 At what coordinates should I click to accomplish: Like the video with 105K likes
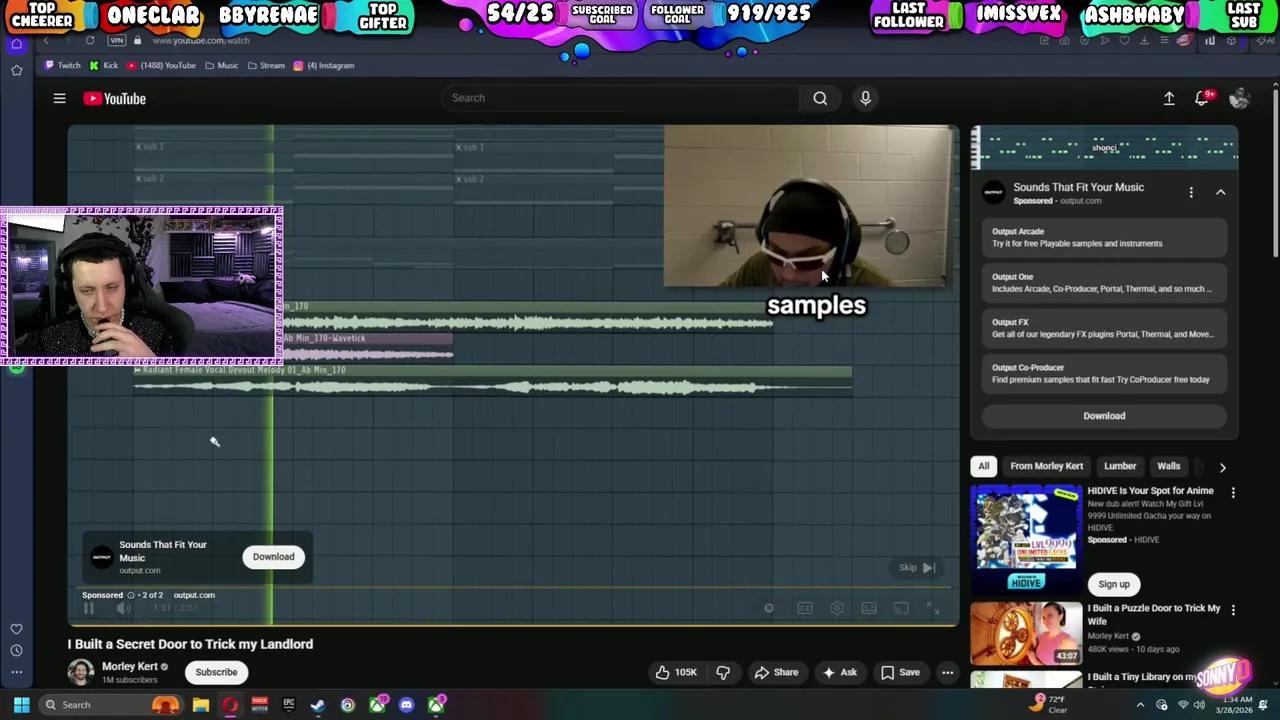pyautogui.click(x=676, y=672)
